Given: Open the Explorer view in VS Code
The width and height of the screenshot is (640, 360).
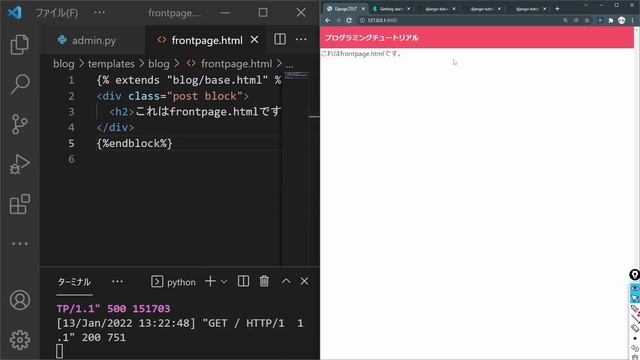Looking at the screenshot, I should click(20, 44).
